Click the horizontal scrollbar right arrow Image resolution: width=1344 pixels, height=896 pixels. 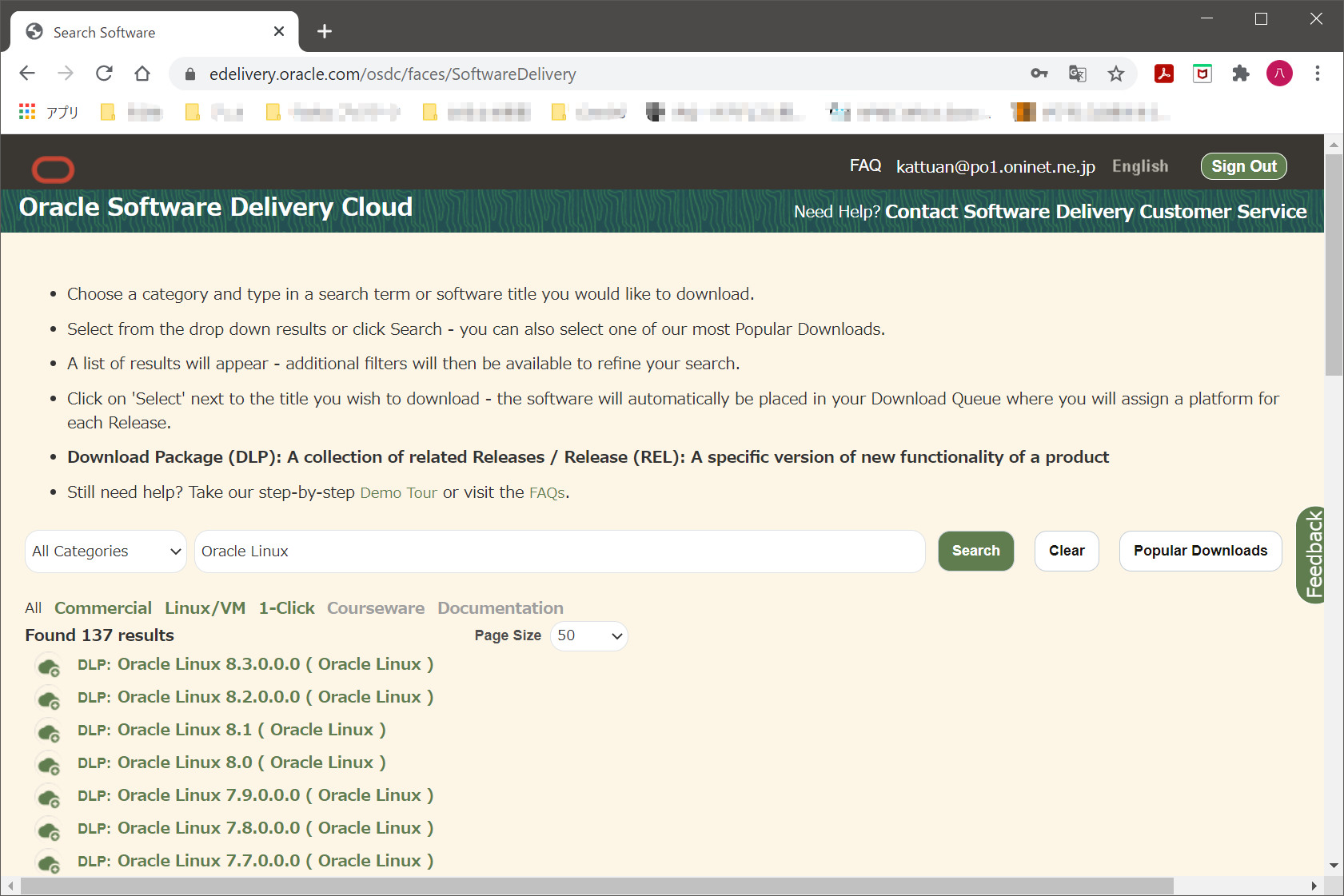click(x=1314, y=886)
